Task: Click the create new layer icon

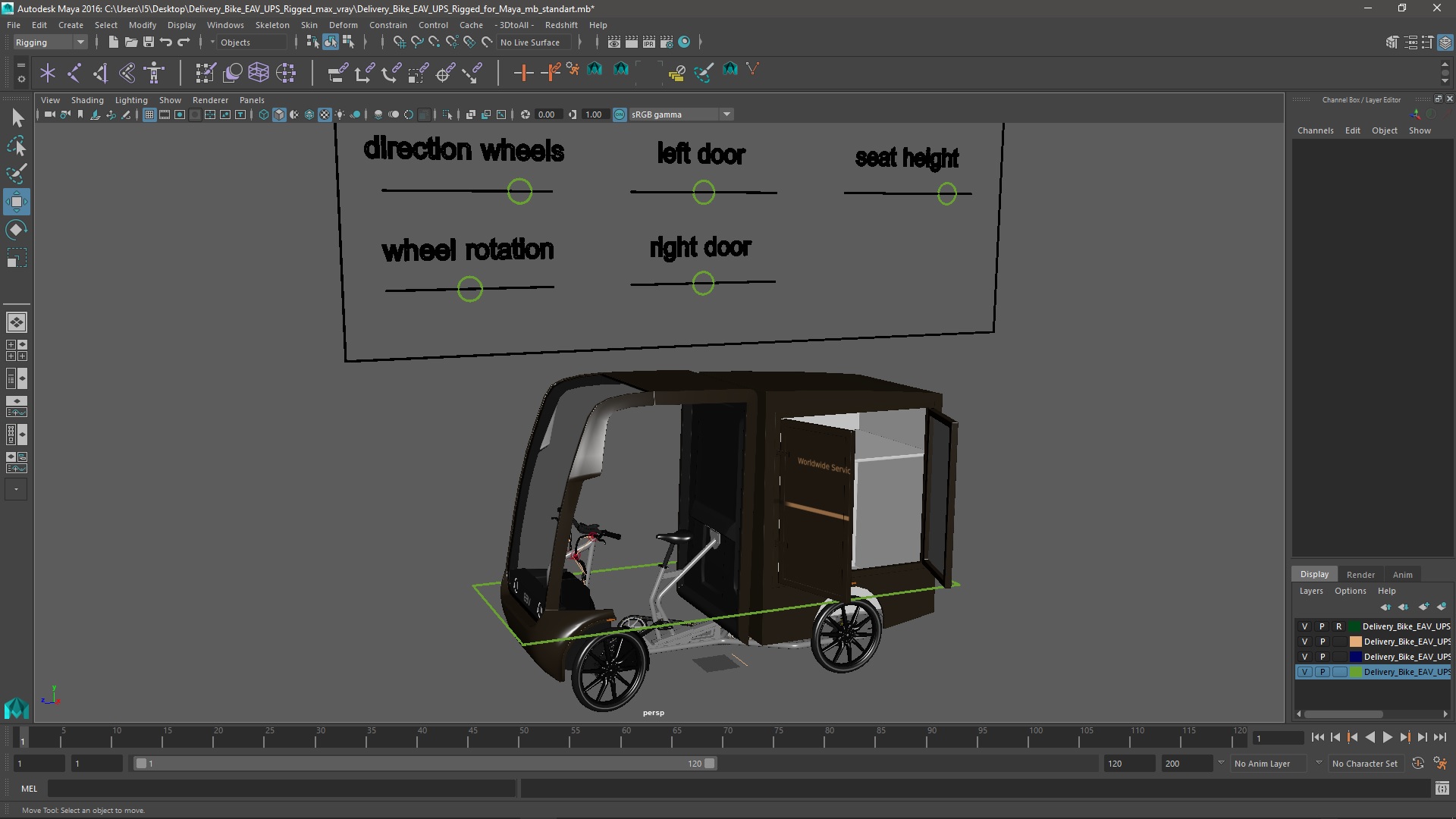Action: pyautogui.click(x=1423, y=607)
